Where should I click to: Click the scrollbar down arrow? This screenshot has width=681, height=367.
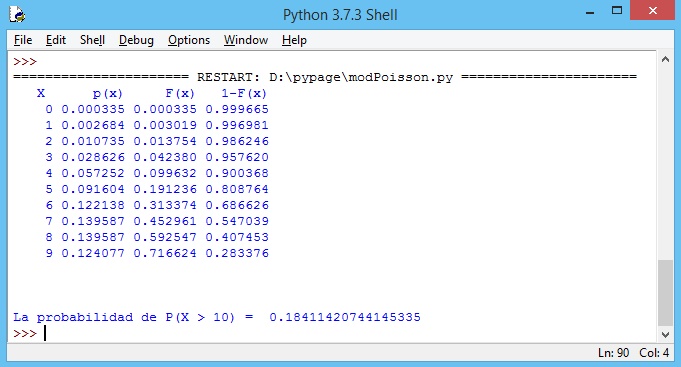(x=665, y=334)
